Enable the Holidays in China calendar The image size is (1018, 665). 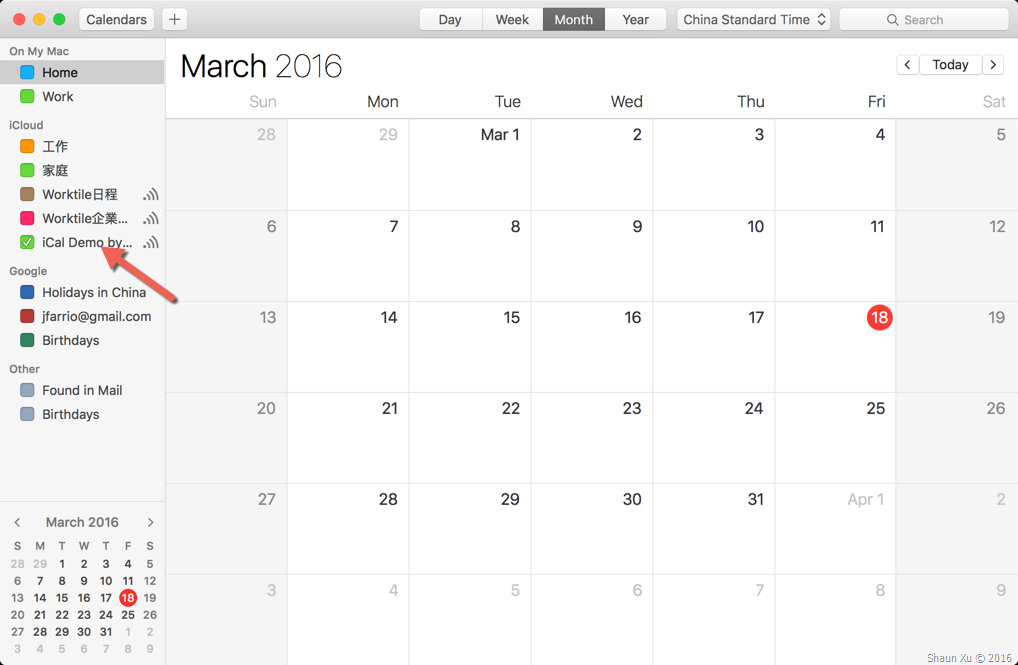27,292
